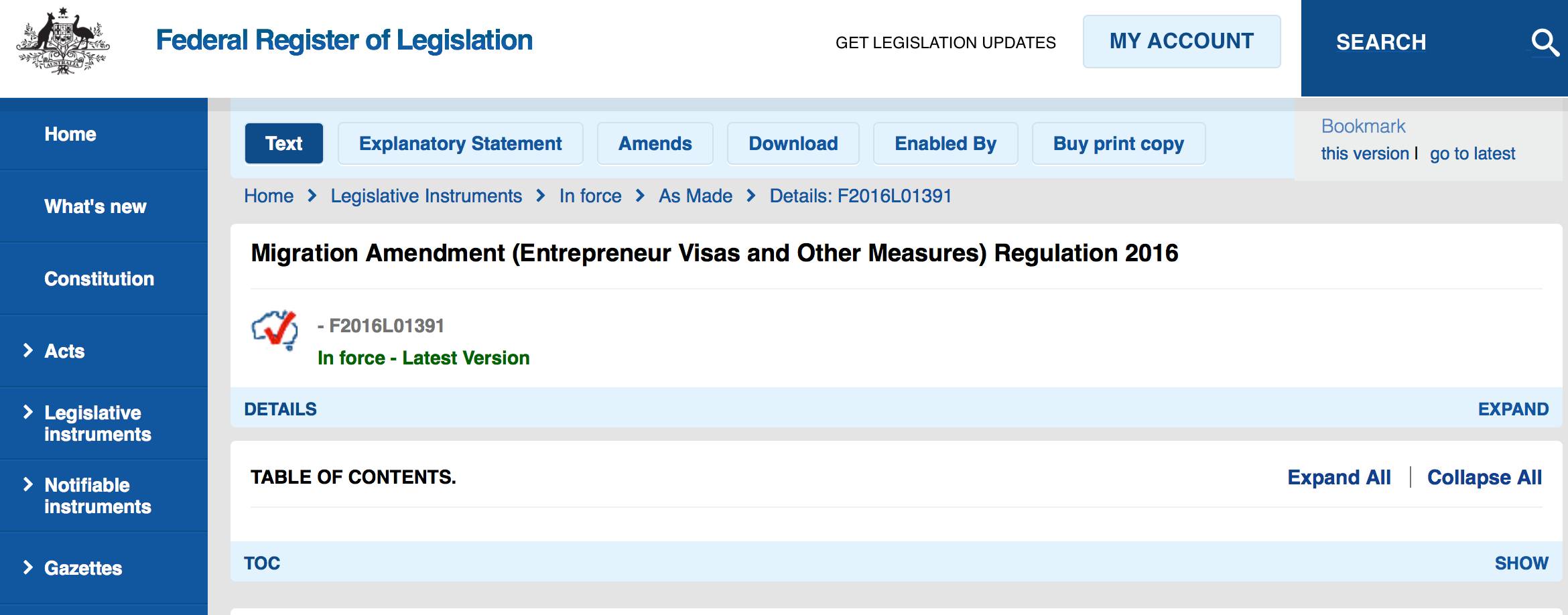Image resolution: width=1568 pixels, height=615 pixels.
Task: Click Expand All in table of contents
Action: [x=1339, y=477]
